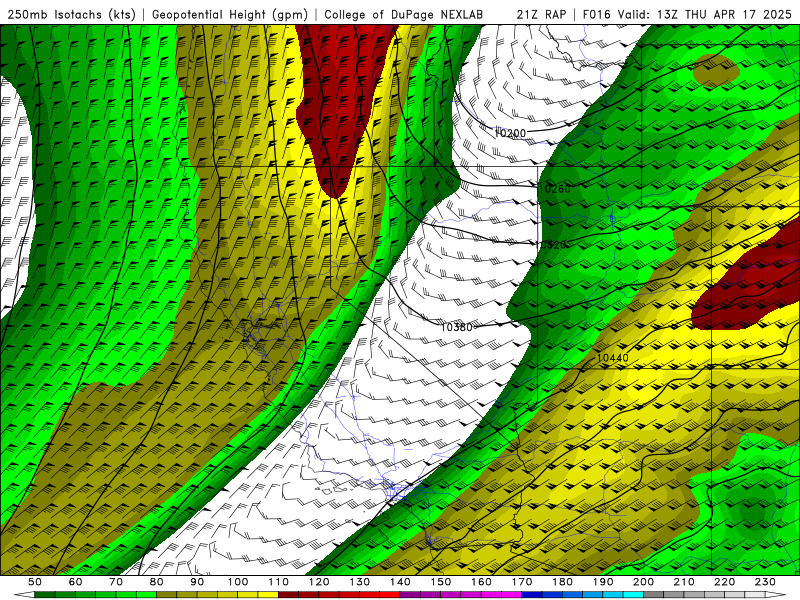
Task: Click the 90 value on the color scale
Action: click(197, 582)
